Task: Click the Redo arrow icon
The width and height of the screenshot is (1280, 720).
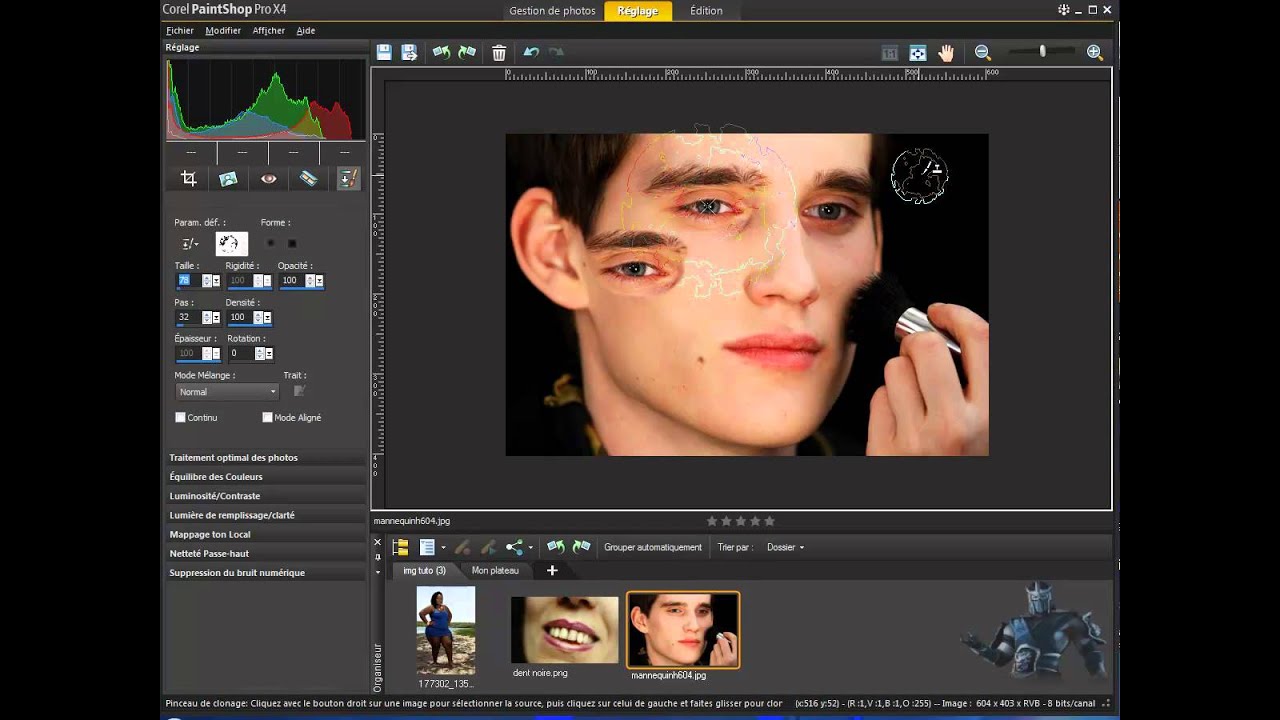Action: pos(557,52)
